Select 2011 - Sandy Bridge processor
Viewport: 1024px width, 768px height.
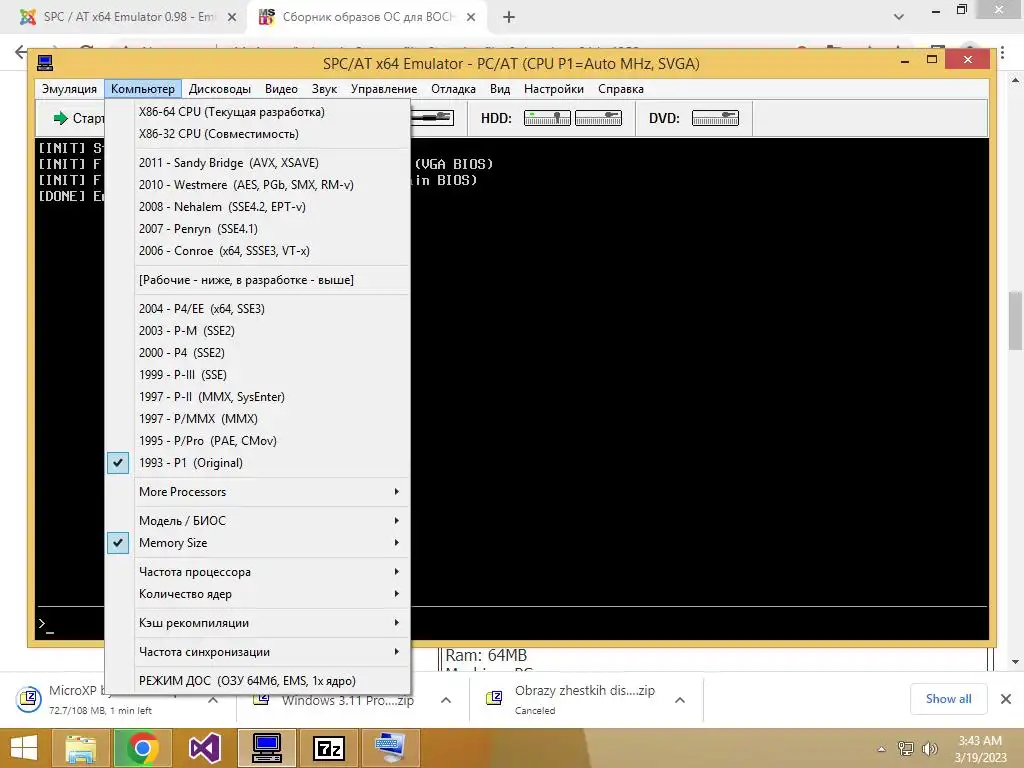point(257,163)
